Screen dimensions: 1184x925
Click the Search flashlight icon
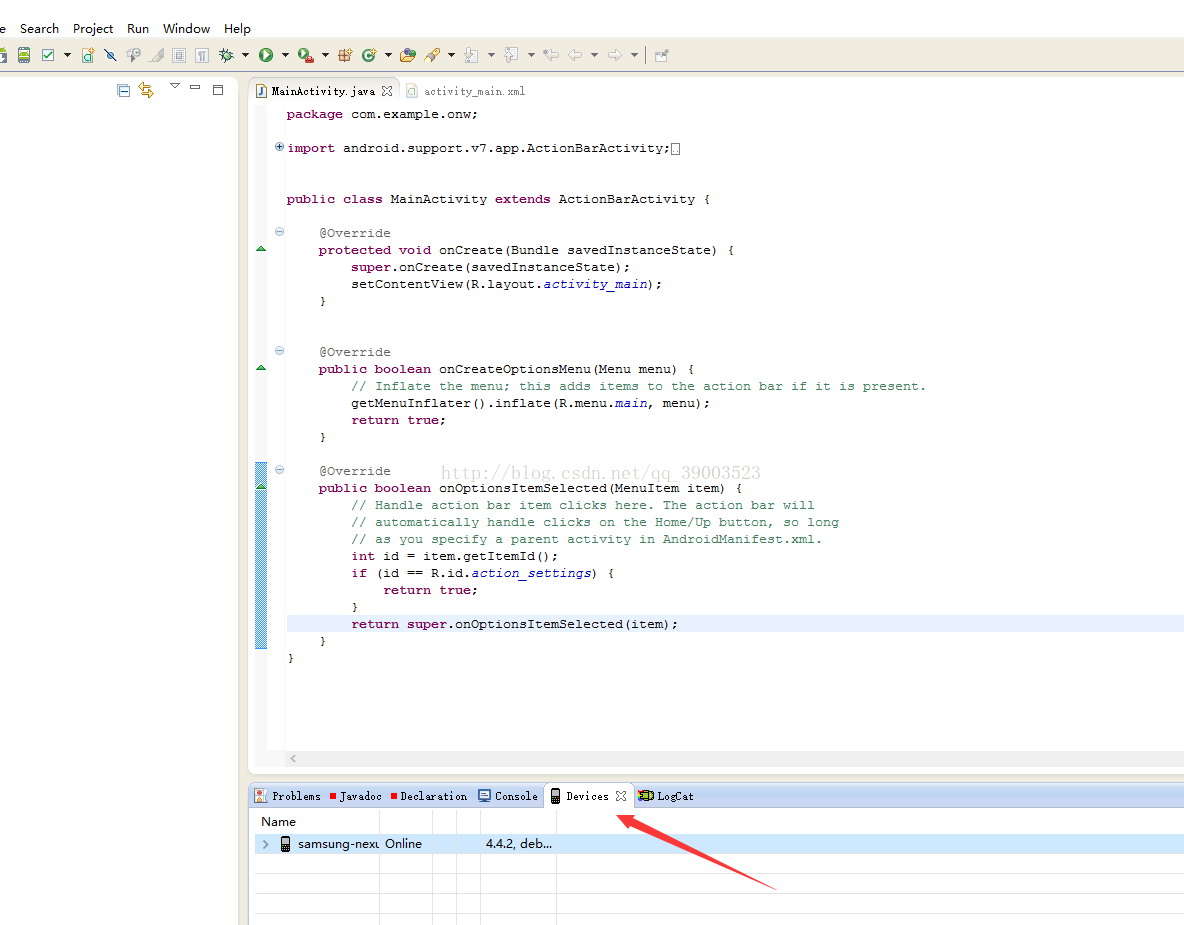[x=432, y=55]
